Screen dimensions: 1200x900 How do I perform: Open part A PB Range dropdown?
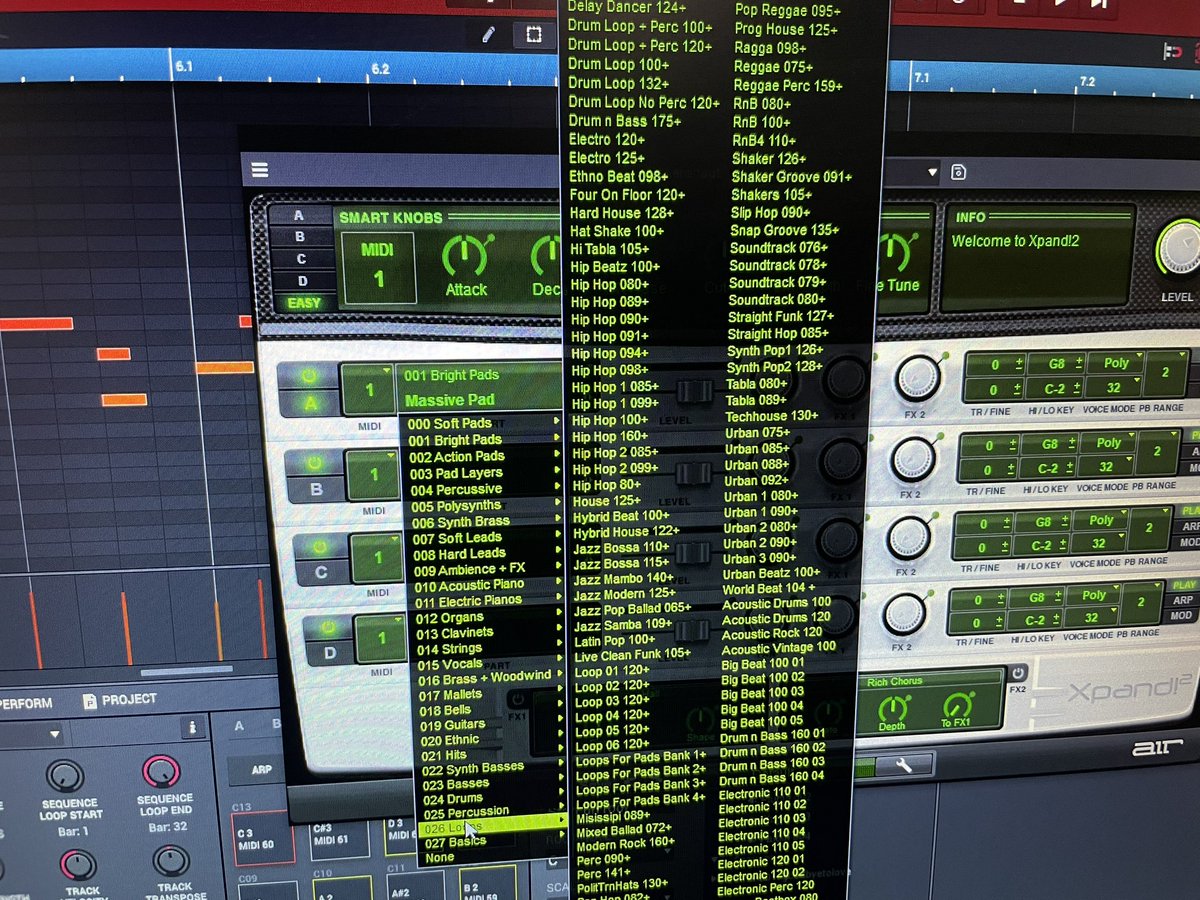pyautogui.click(x=1166, y=373)
